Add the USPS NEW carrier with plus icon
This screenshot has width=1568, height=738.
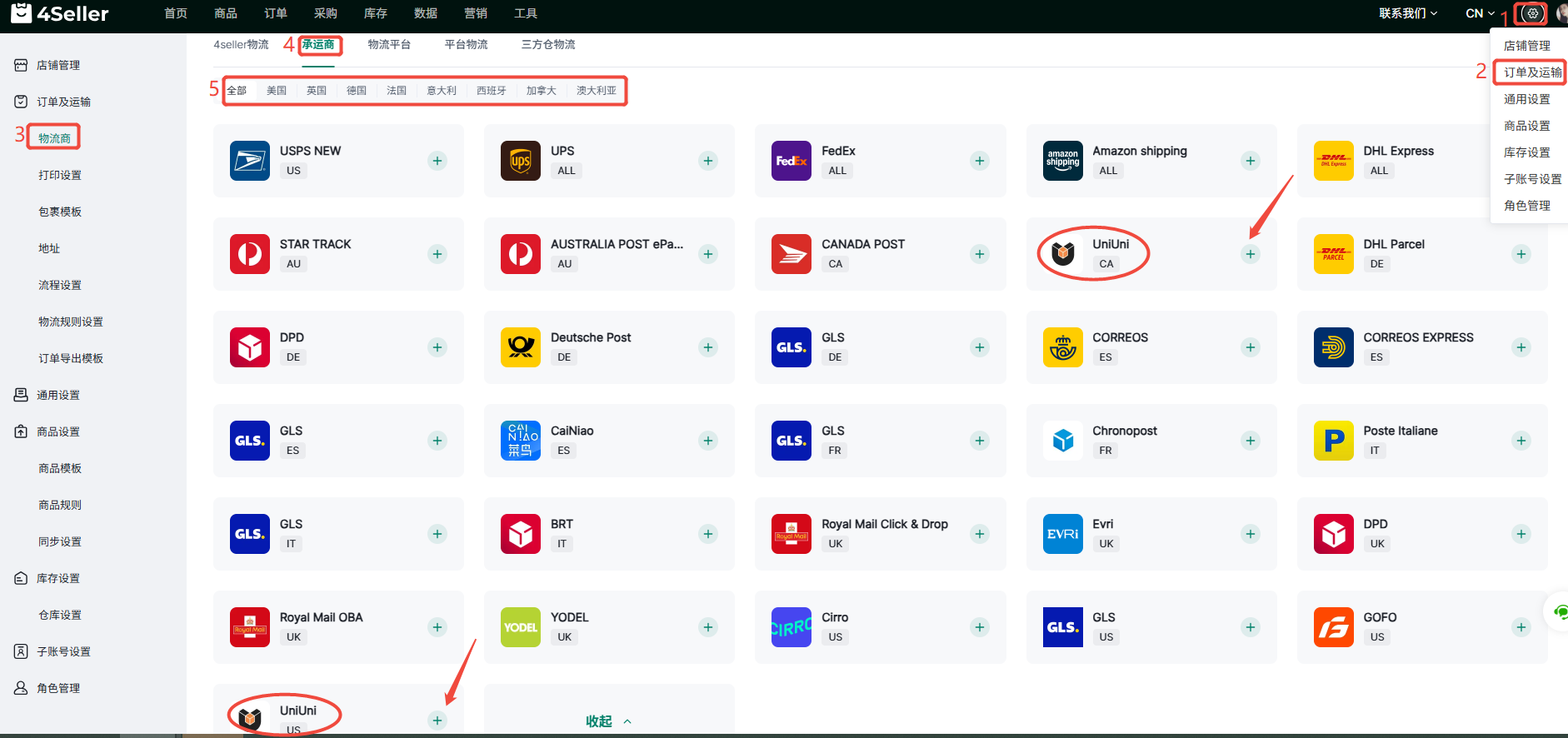tap(437, 161)
